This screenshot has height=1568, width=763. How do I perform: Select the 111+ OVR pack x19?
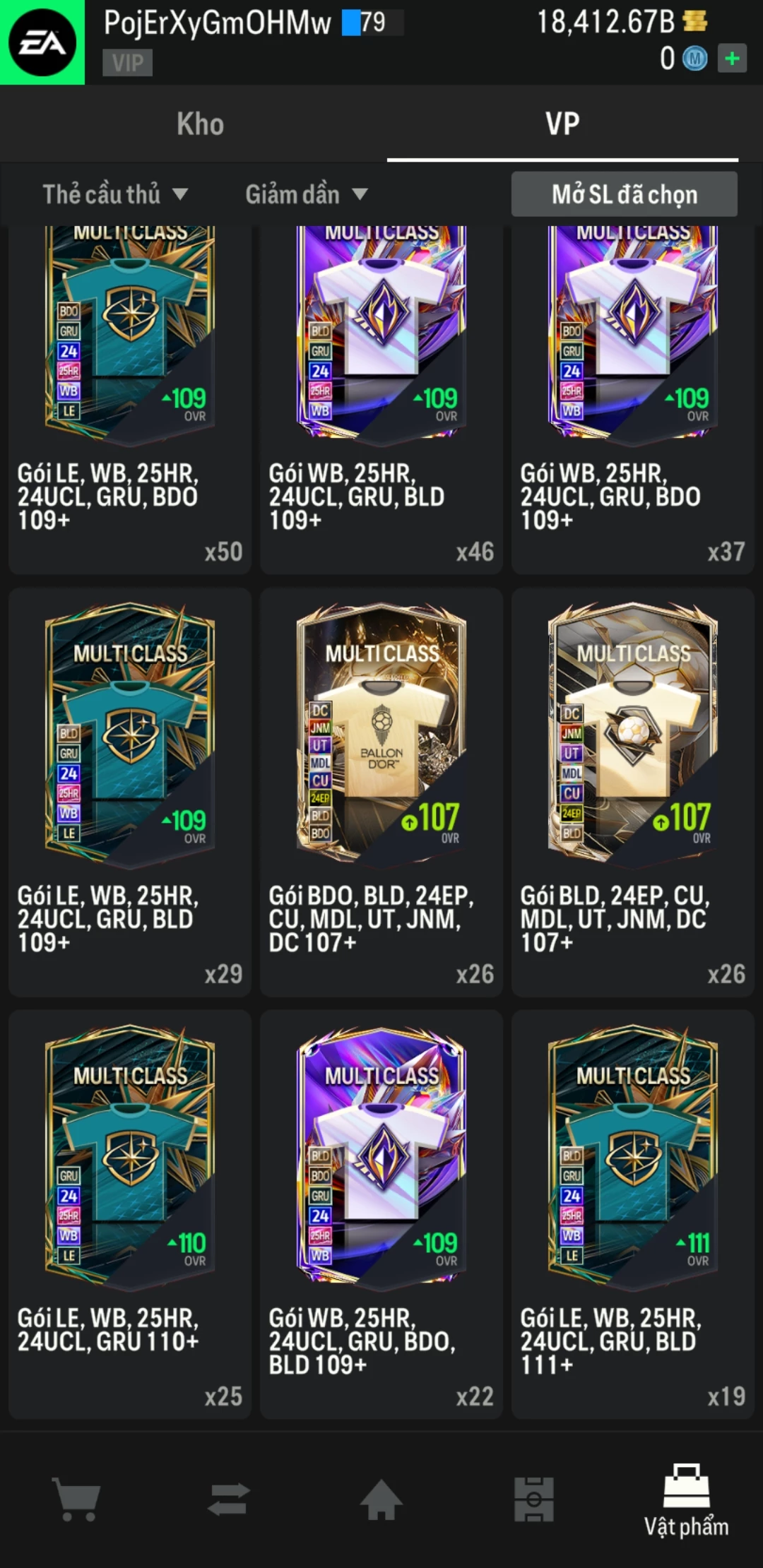click(x=633, y=1215)
